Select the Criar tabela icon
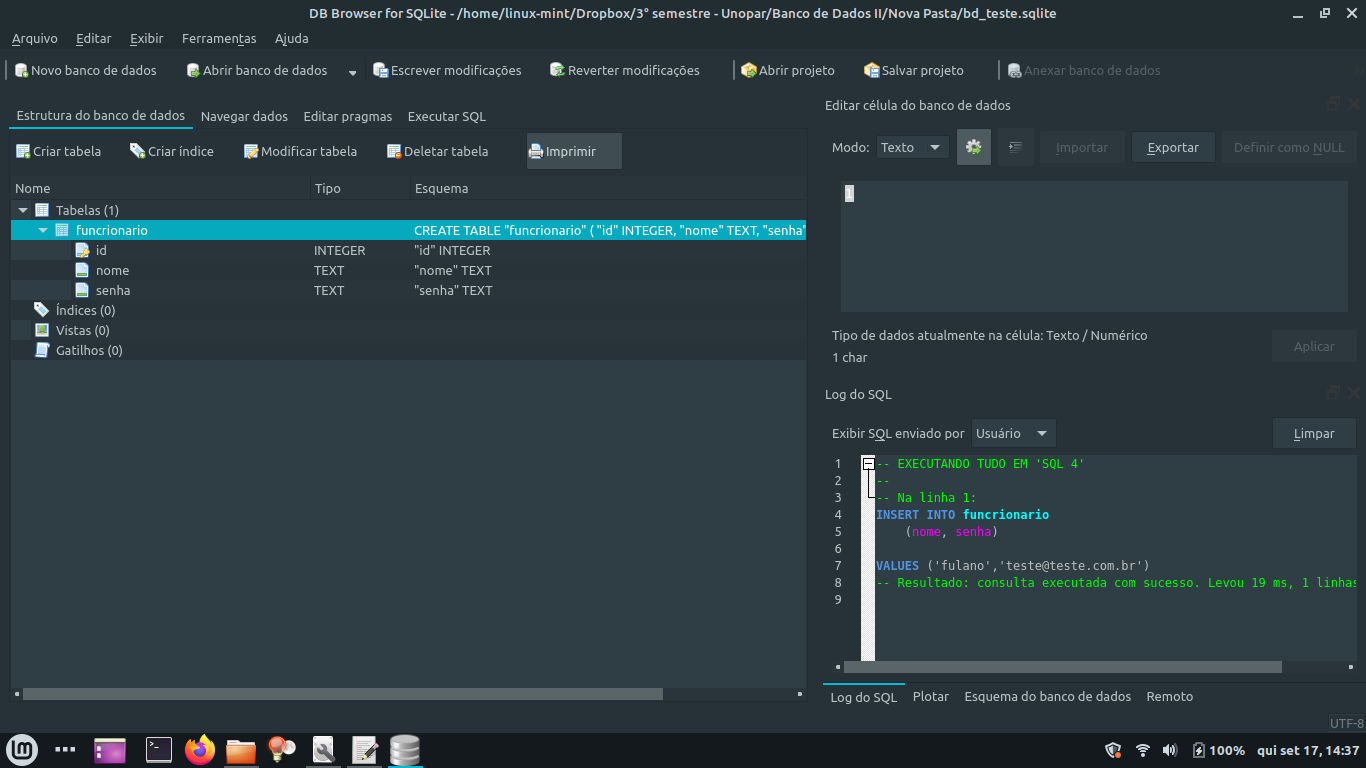 tap(58, 151)
